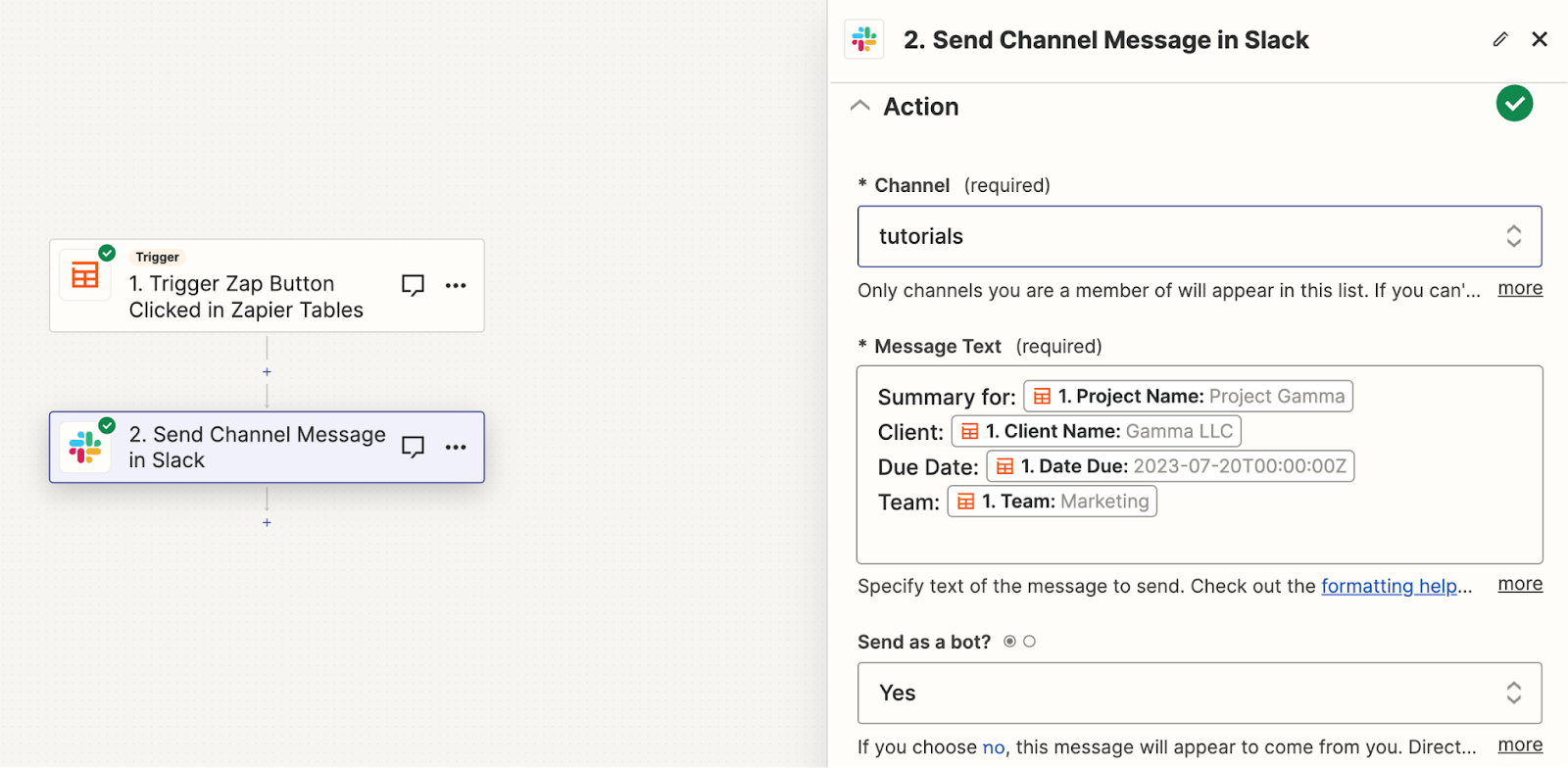The height and width of the screenshot is (768, 1568).
Task: Select the second Send as a bot radio
Action: (1029, 642)
